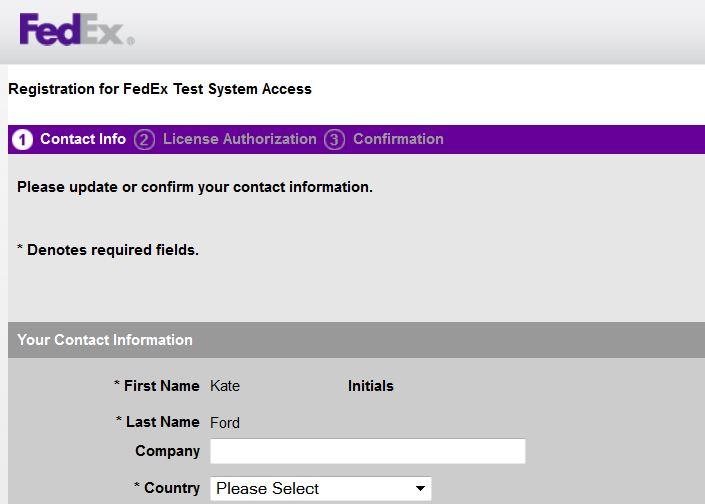Open the Country 'Please Select' dropdown
The height and width of the screenshot is (504, 705).
pyautogui.click(x=321, y=488)
